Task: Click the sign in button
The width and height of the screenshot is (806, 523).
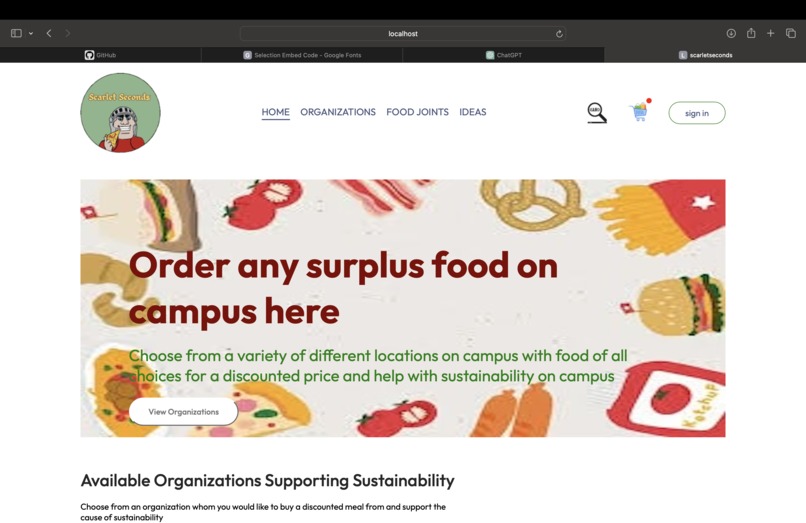Action: click(x=697, y=113)
